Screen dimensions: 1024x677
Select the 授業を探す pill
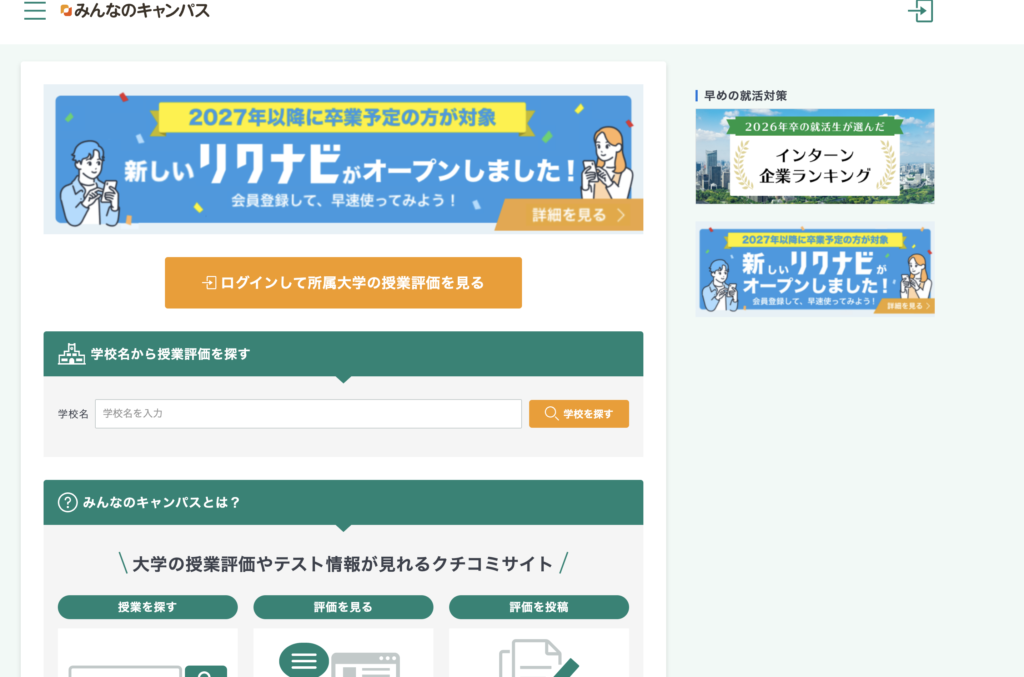[148, 607]
